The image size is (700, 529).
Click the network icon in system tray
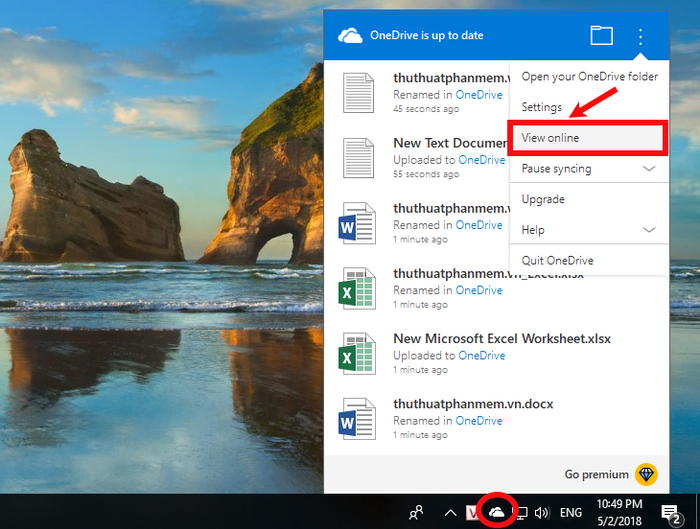(x=522, y=513)
